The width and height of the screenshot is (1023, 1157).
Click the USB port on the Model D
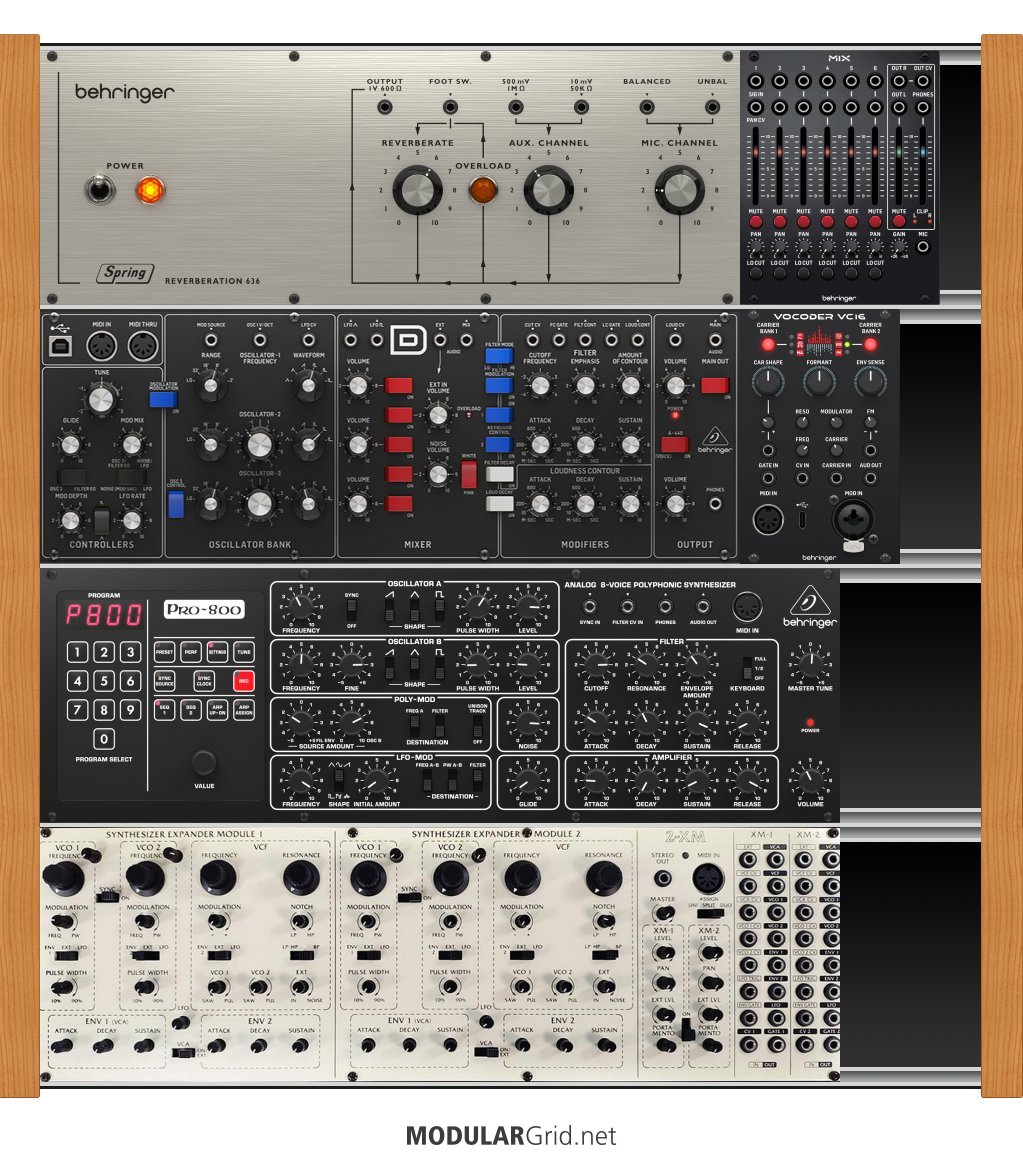[60, 345]
